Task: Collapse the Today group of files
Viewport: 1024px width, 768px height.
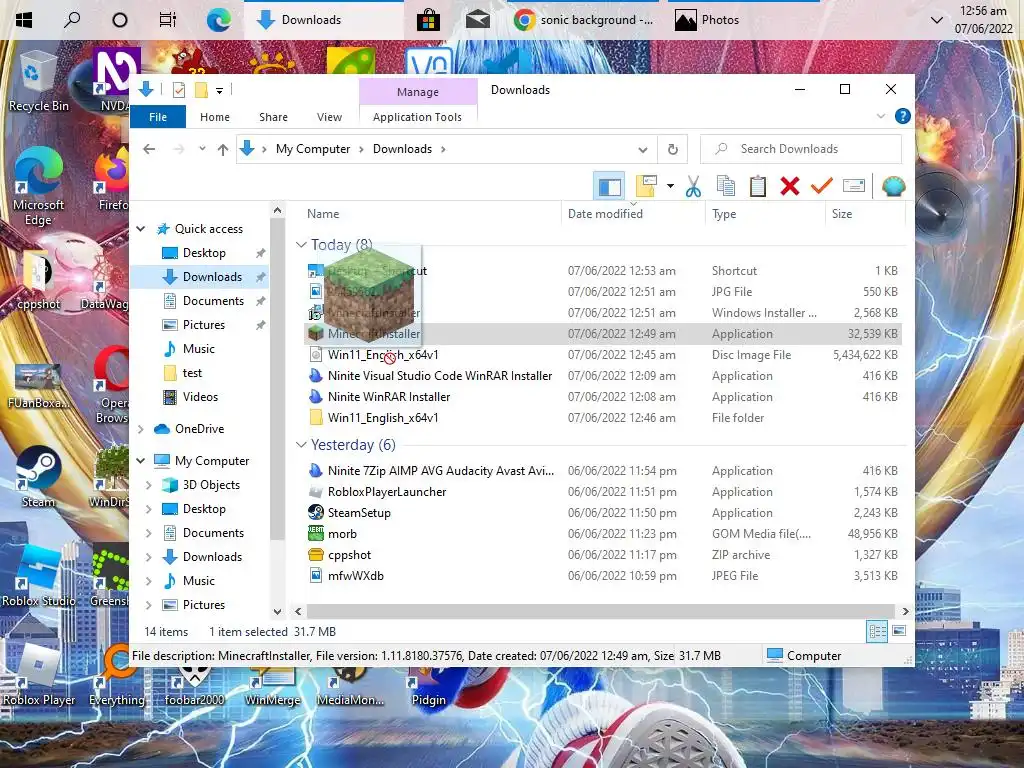Action: [301, 245]
